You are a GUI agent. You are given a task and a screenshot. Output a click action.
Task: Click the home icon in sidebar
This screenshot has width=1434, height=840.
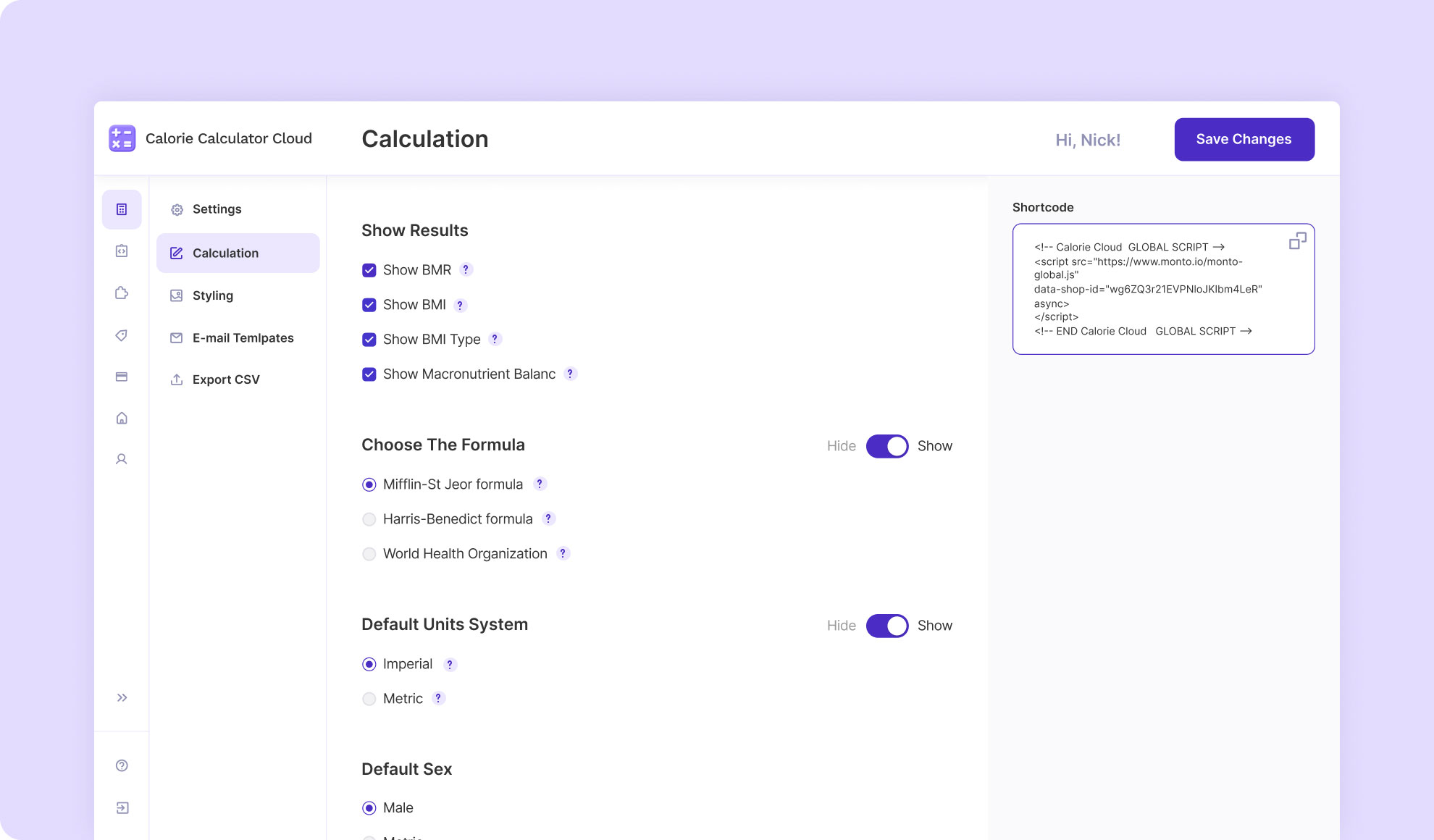point(122,418)
